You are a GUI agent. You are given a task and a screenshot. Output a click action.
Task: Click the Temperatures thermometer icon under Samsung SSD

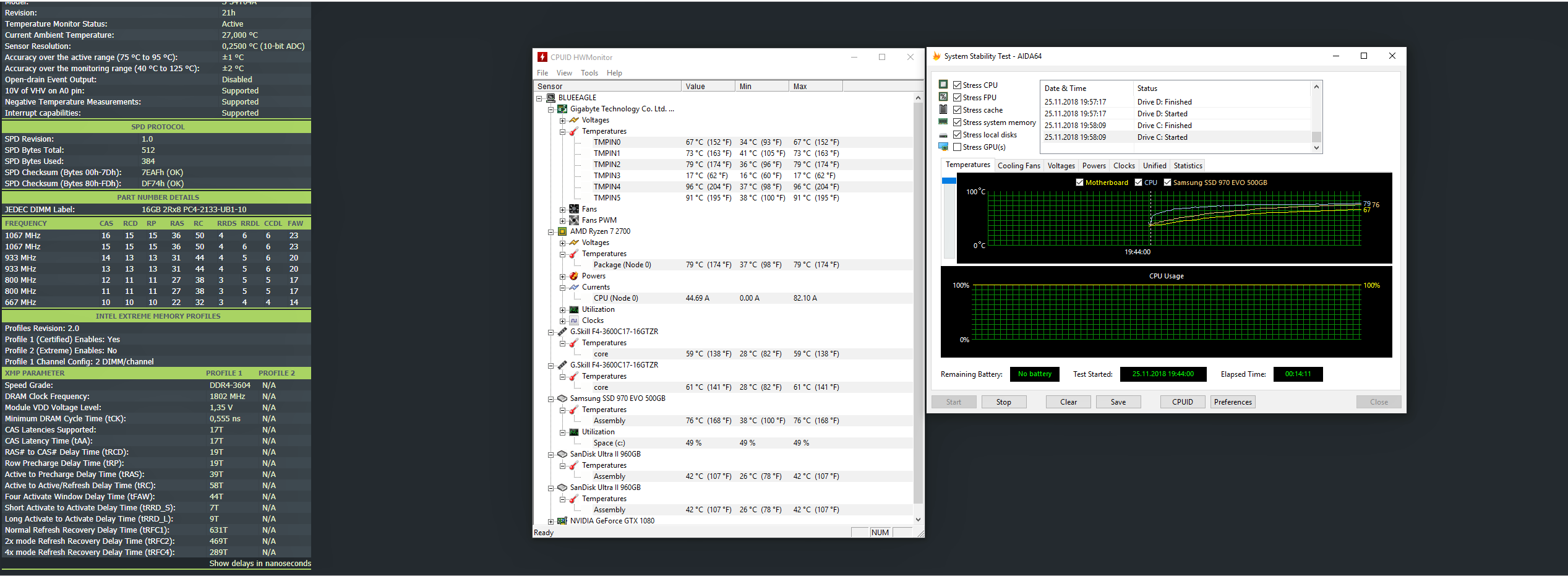click(x=574, y=410)
